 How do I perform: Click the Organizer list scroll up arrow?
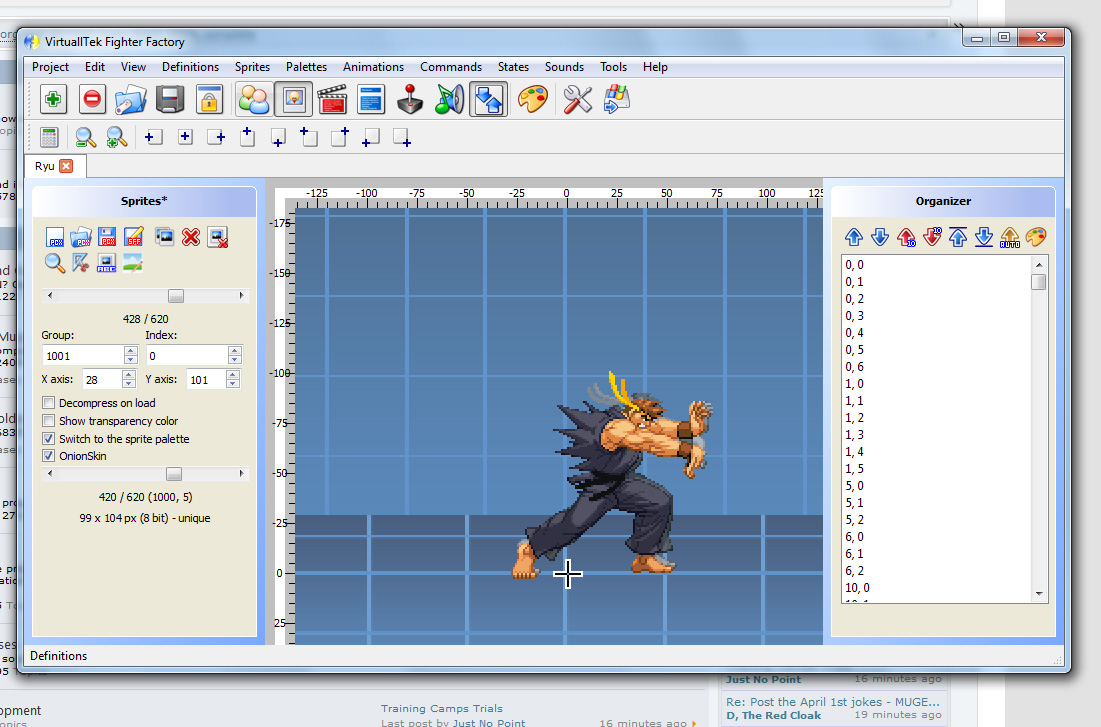point(1039,265)
